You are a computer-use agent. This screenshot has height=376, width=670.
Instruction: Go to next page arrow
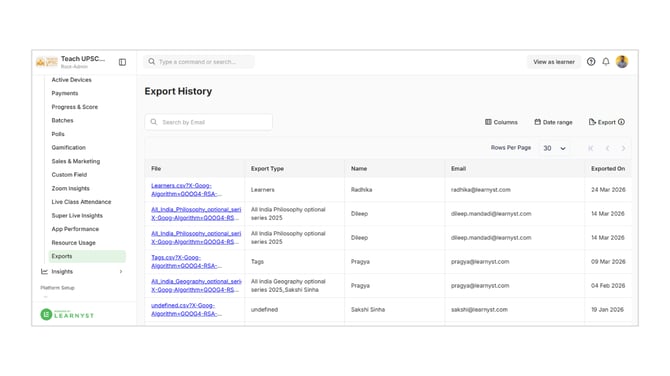point(623,148)
